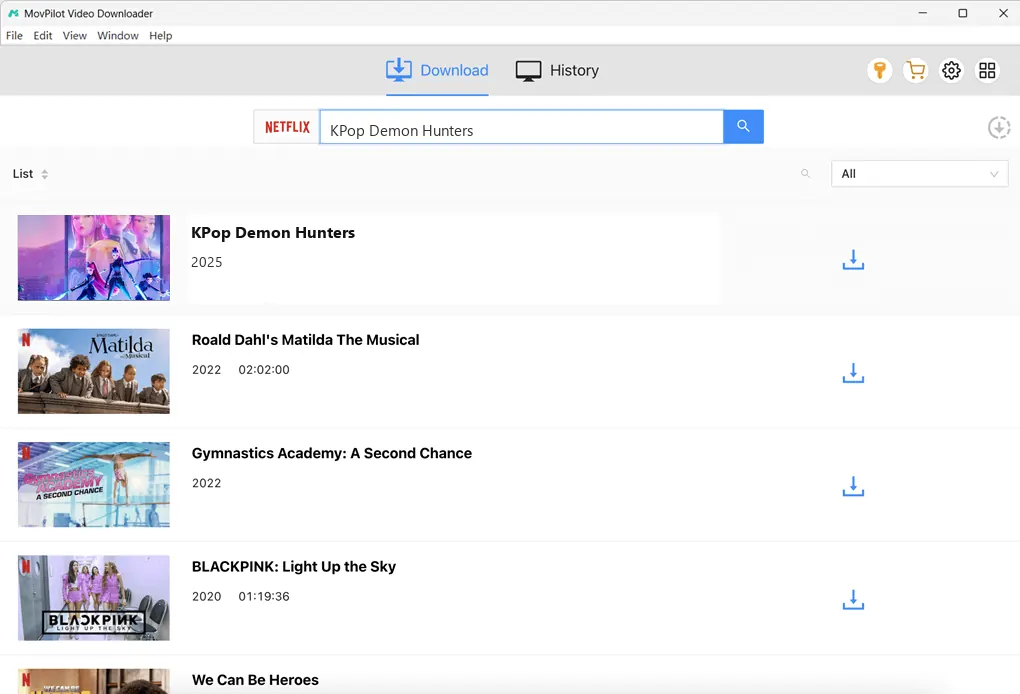
Task: Close the MovPilot window
Action: [1003, 13]
